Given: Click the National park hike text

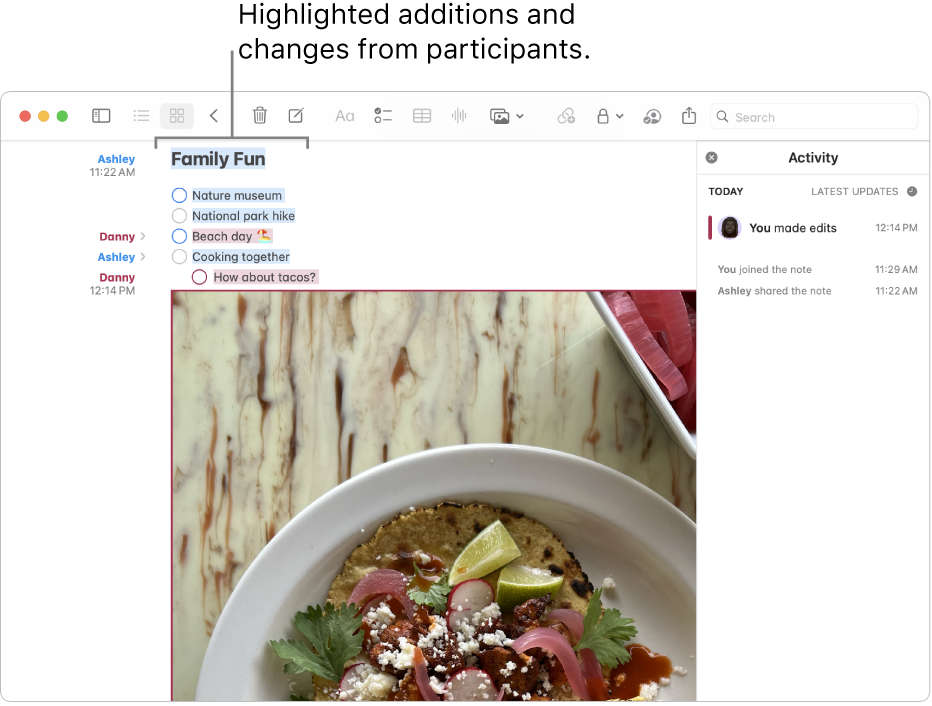Looking at the screenshot, I should 243,216.
